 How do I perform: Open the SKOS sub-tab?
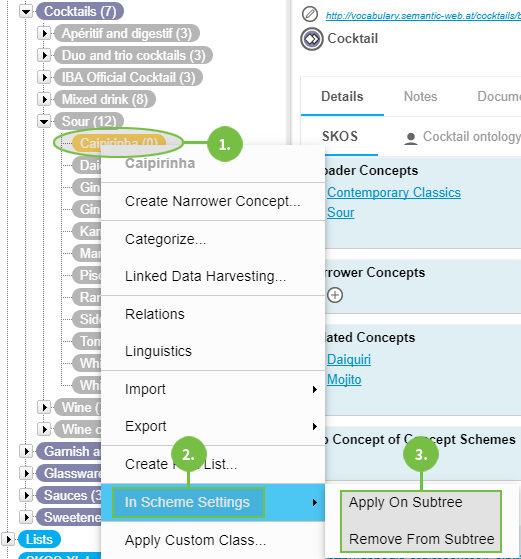(x=339, y=137)
